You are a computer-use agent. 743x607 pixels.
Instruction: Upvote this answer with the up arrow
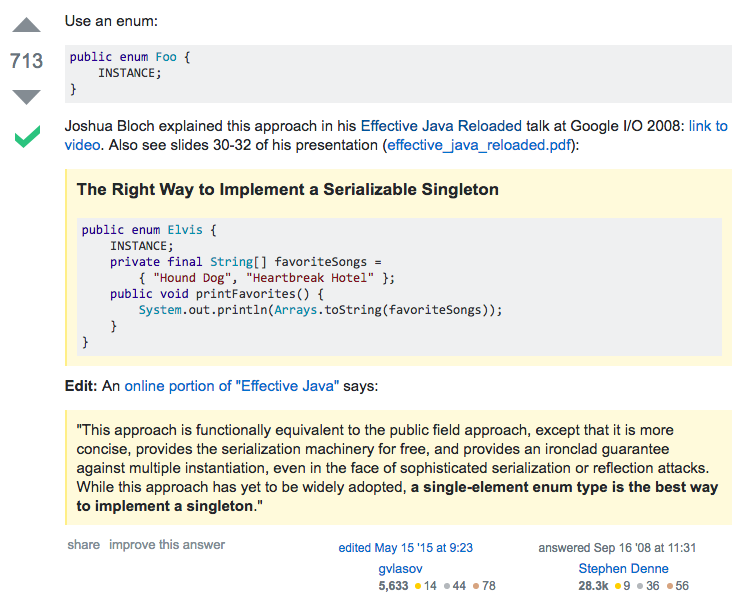click(27, 26)
